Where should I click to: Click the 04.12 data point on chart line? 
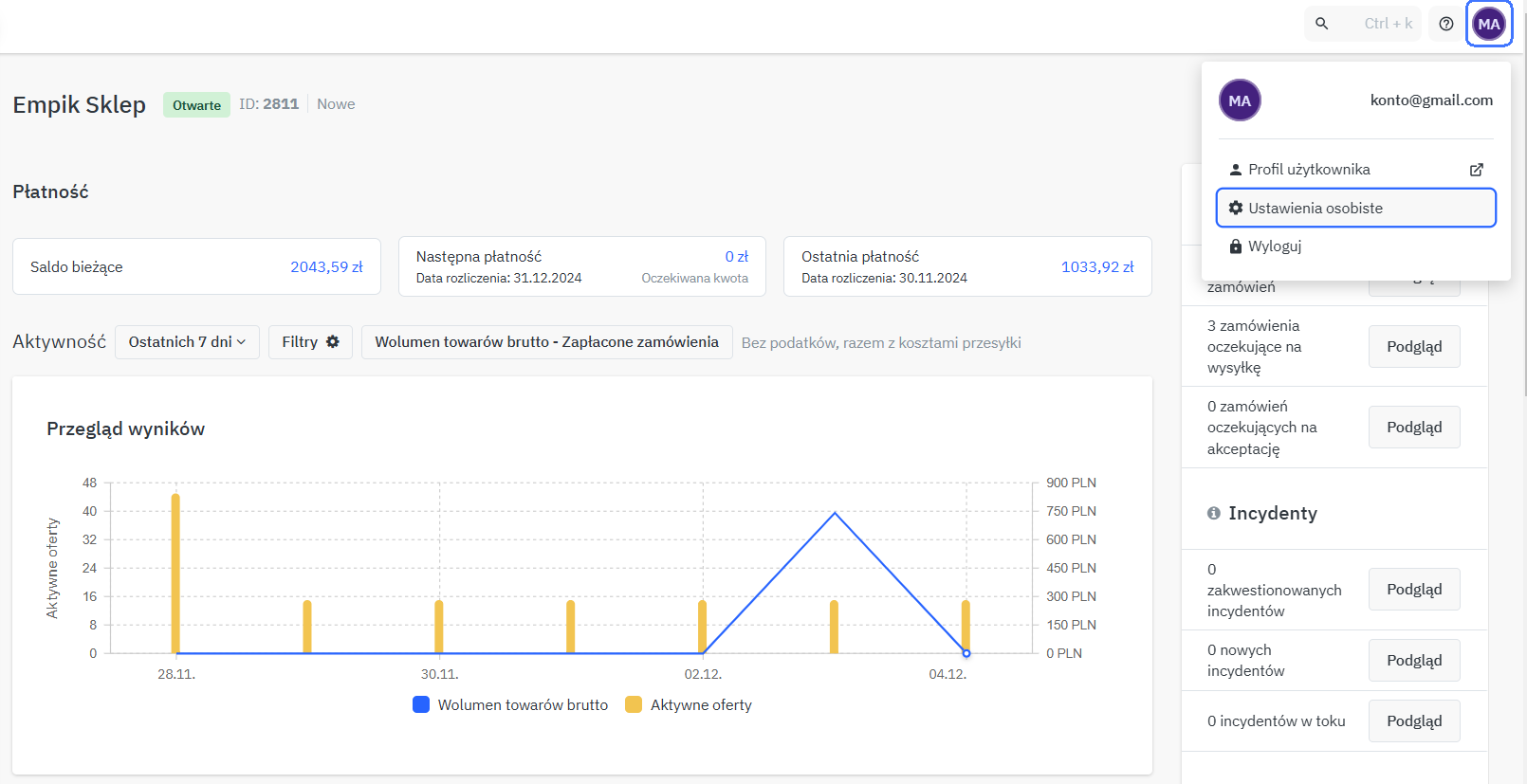pos(966,653)
